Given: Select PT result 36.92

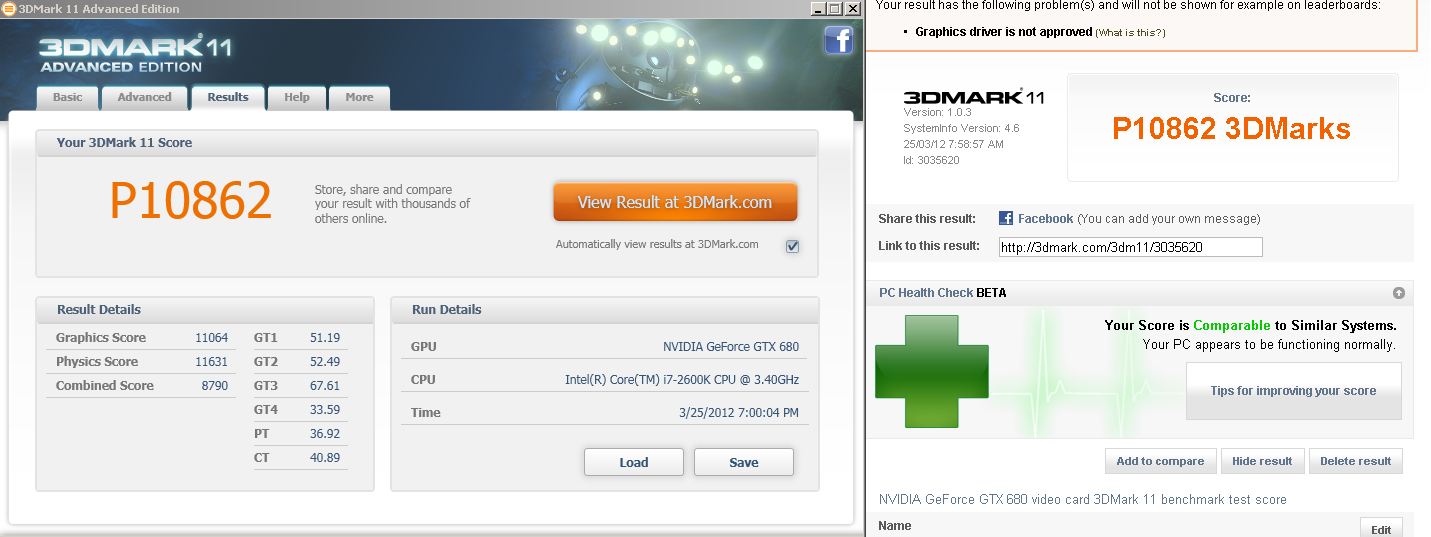Looking at the screenshot, I should (325, 434).
